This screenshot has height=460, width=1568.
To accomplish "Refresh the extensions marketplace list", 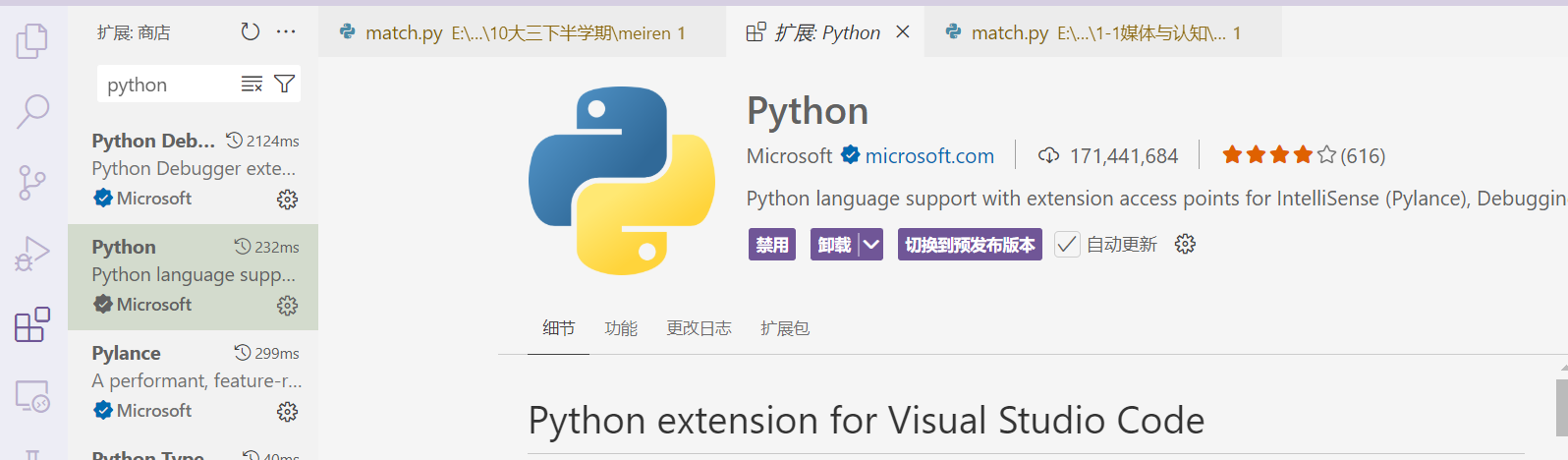I will point(251,32).
